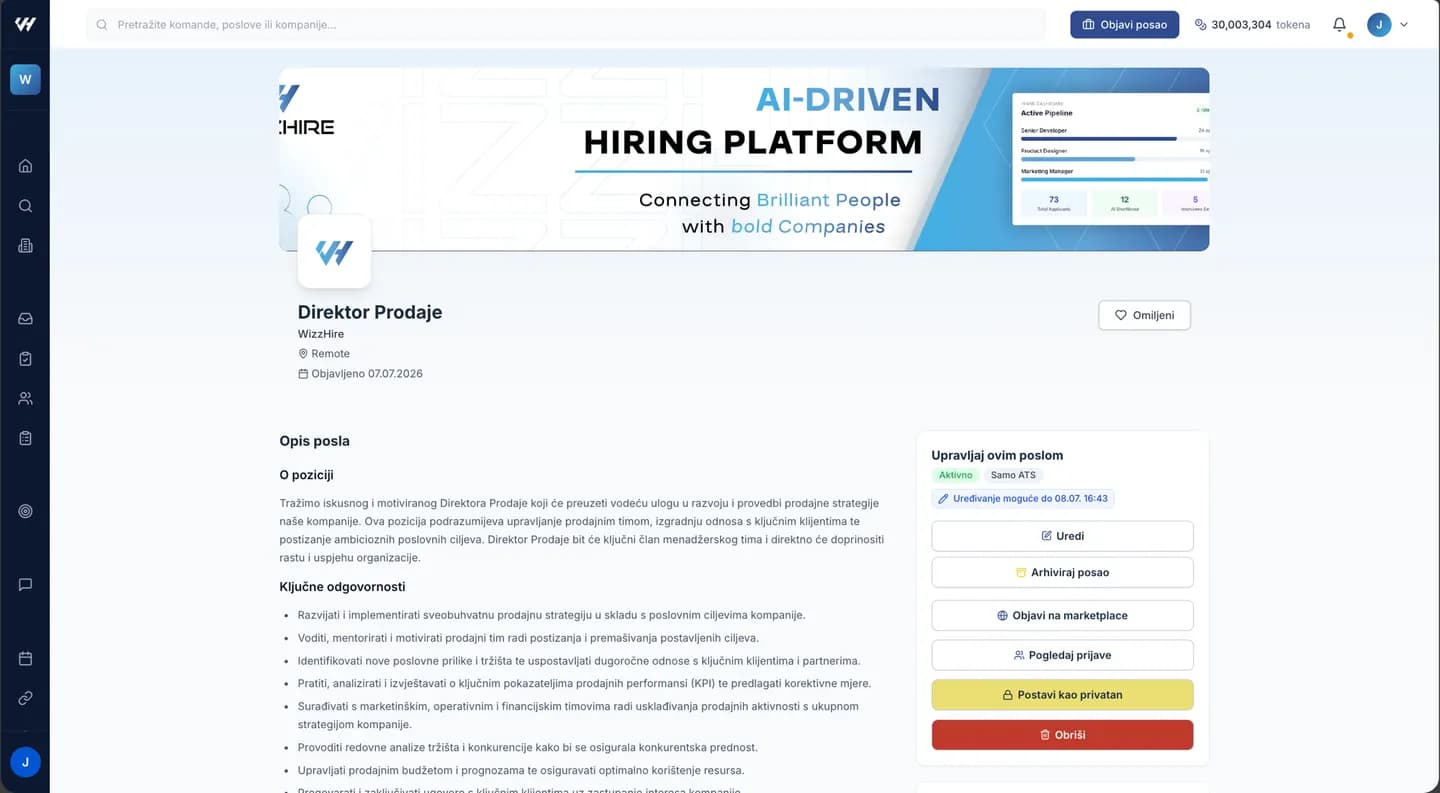Open the clipboard-list icon in sidebar
Viewport: 1440px width, 793px height.
click(25, 438)
